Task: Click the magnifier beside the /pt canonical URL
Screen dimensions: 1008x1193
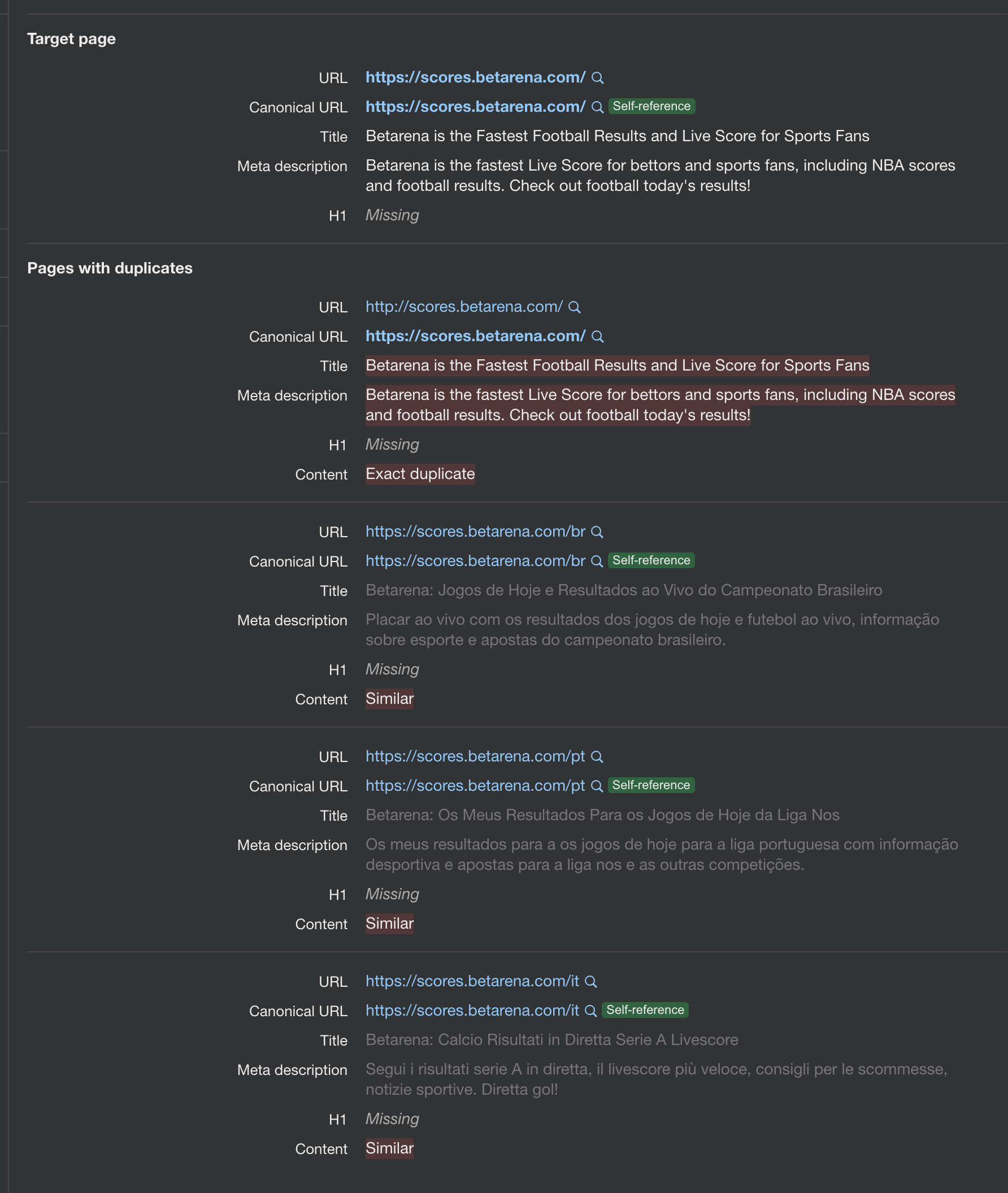Action: [x=598, y=786]
